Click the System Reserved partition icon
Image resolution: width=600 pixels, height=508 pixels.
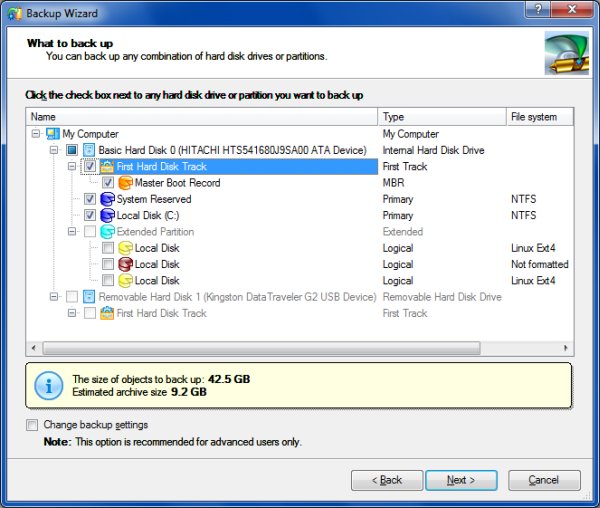107,199
